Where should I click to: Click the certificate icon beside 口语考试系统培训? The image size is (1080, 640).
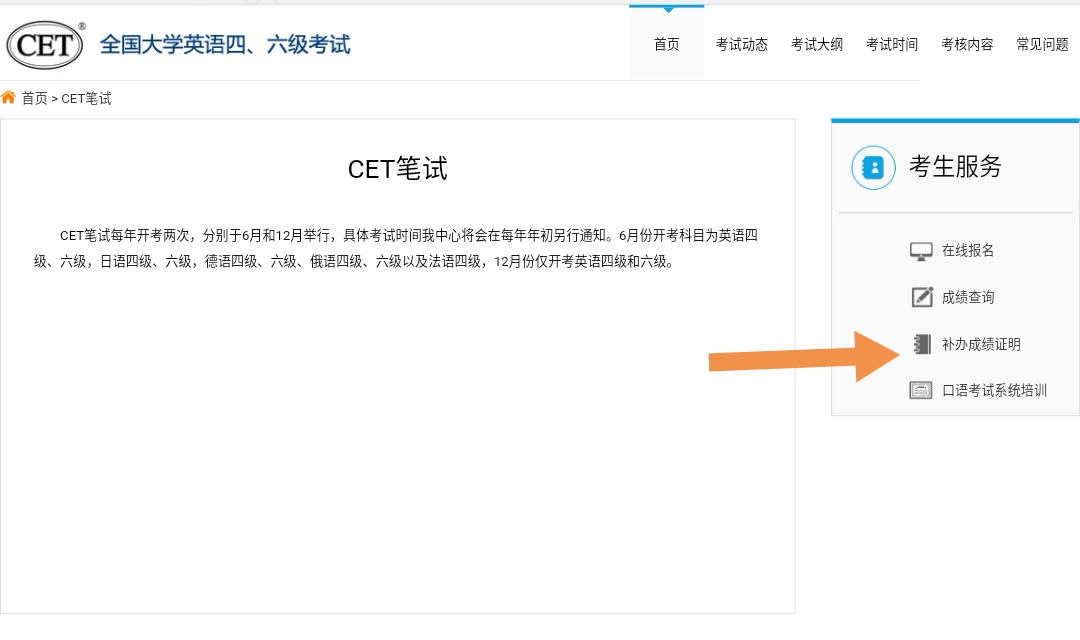pos(921,391)
